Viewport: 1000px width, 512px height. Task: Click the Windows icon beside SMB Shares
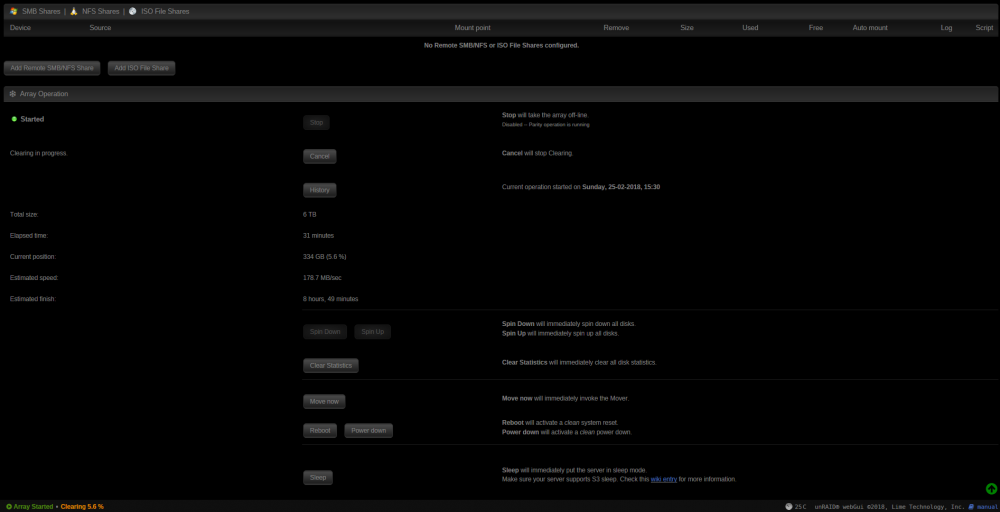[x=13, y=11]
